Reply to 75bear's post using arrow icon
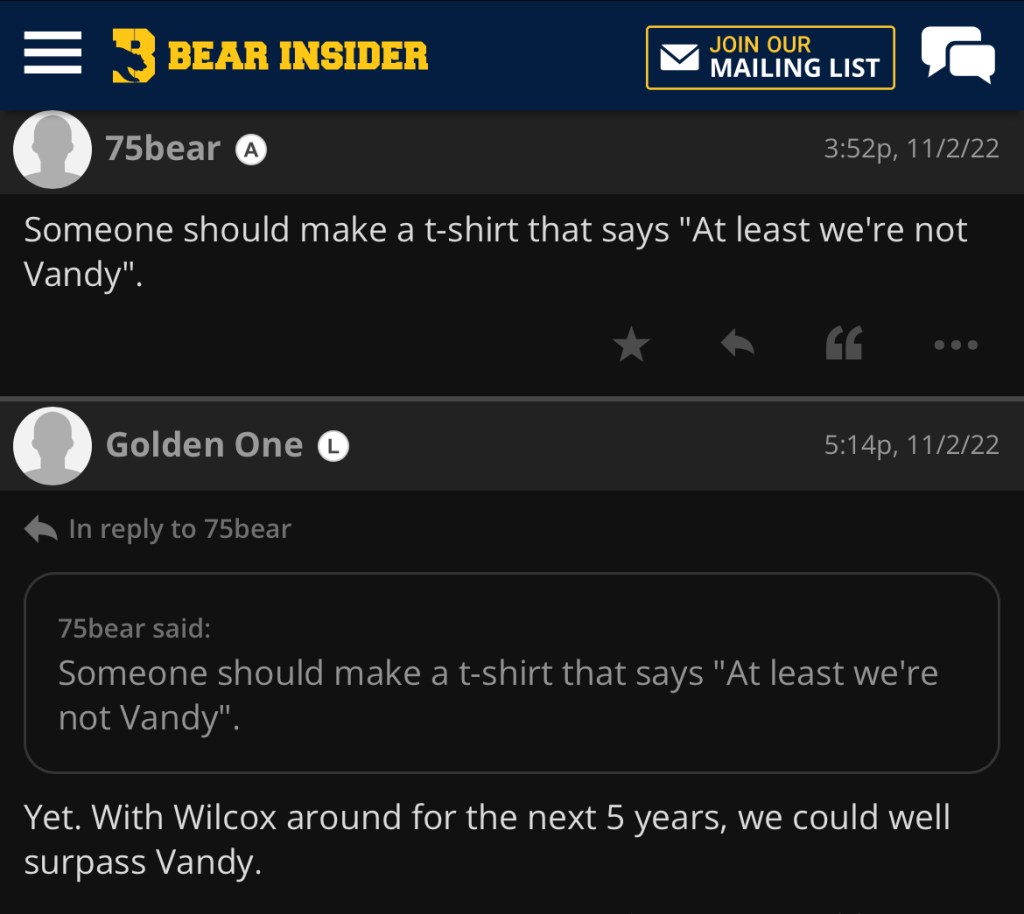 737,345
